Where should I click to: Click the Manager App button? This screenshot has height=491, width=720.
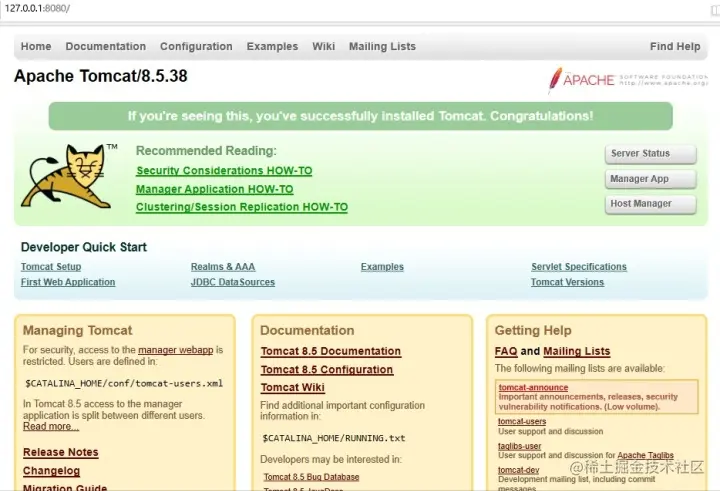[650, 179]
